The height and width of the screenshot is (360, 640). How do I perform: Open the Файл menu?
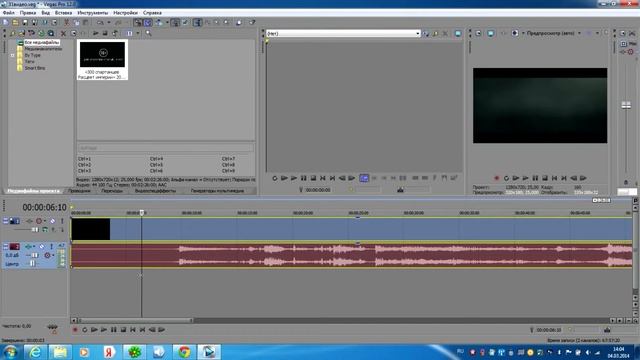click(8, 13)
